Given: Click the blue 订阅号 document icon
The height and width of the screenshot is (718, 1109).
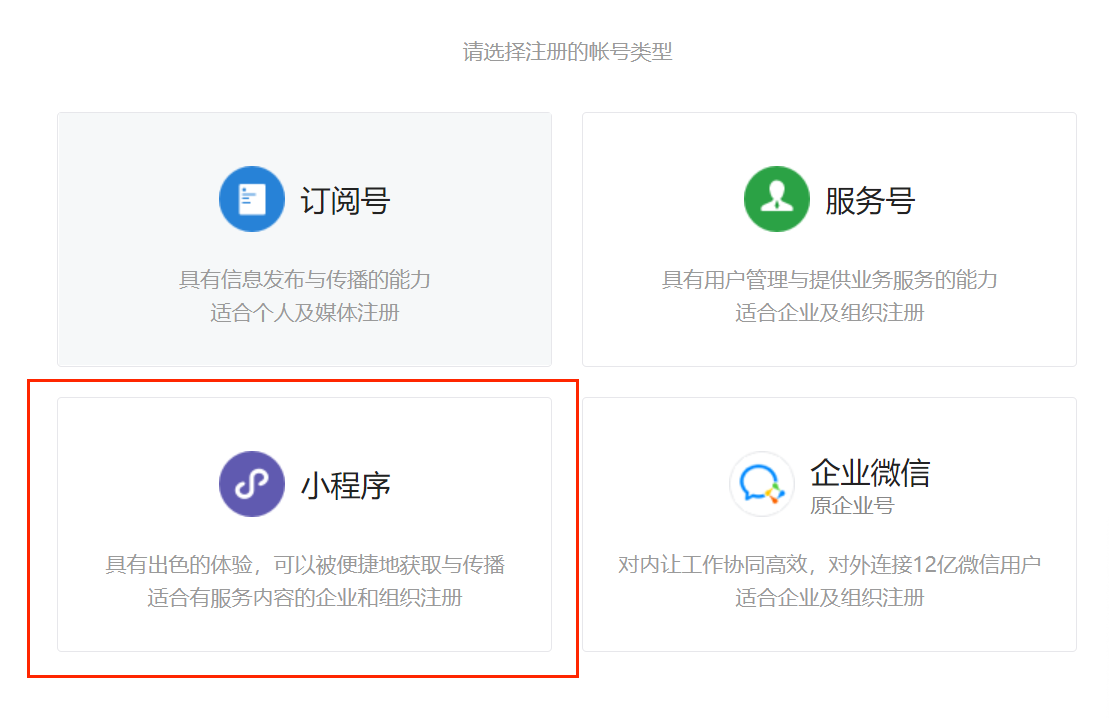Looking at the screenshot, I should point(252,199).
